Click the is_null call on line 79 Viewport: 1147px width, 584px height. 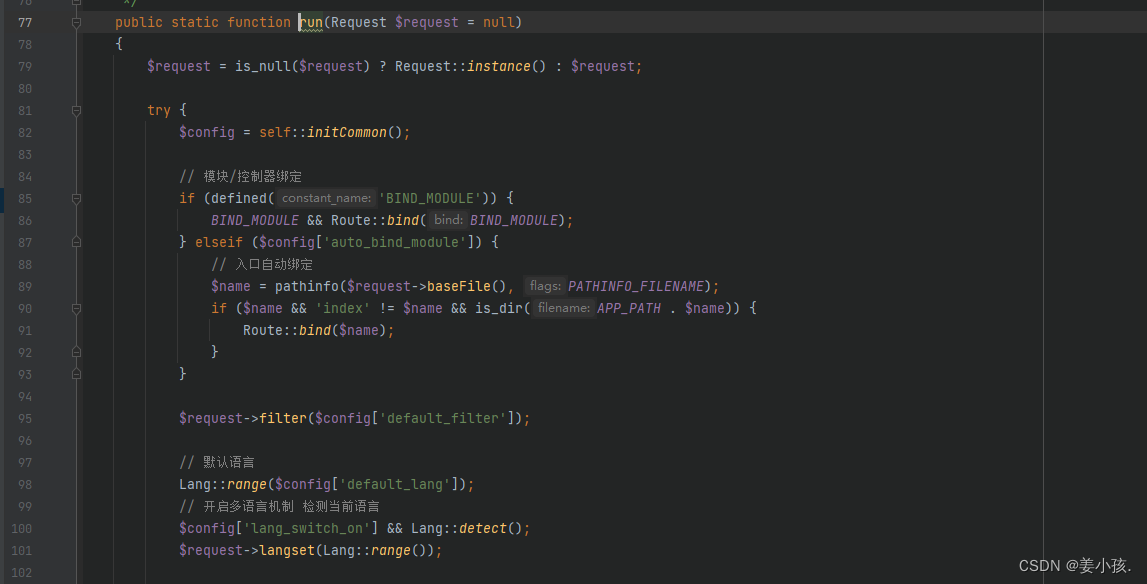[263, 67]
